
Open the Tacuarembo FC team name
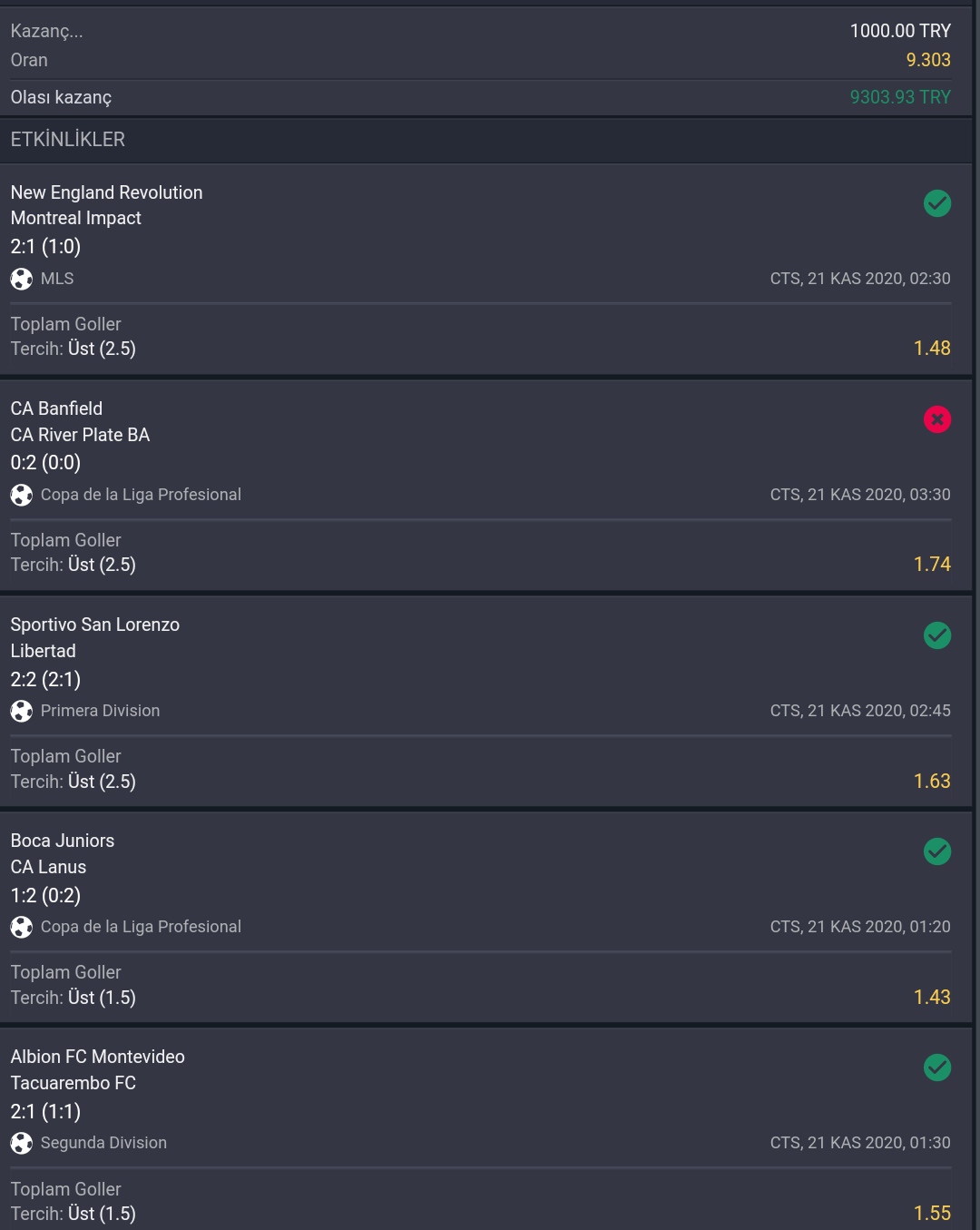[x=73, y=1083]
